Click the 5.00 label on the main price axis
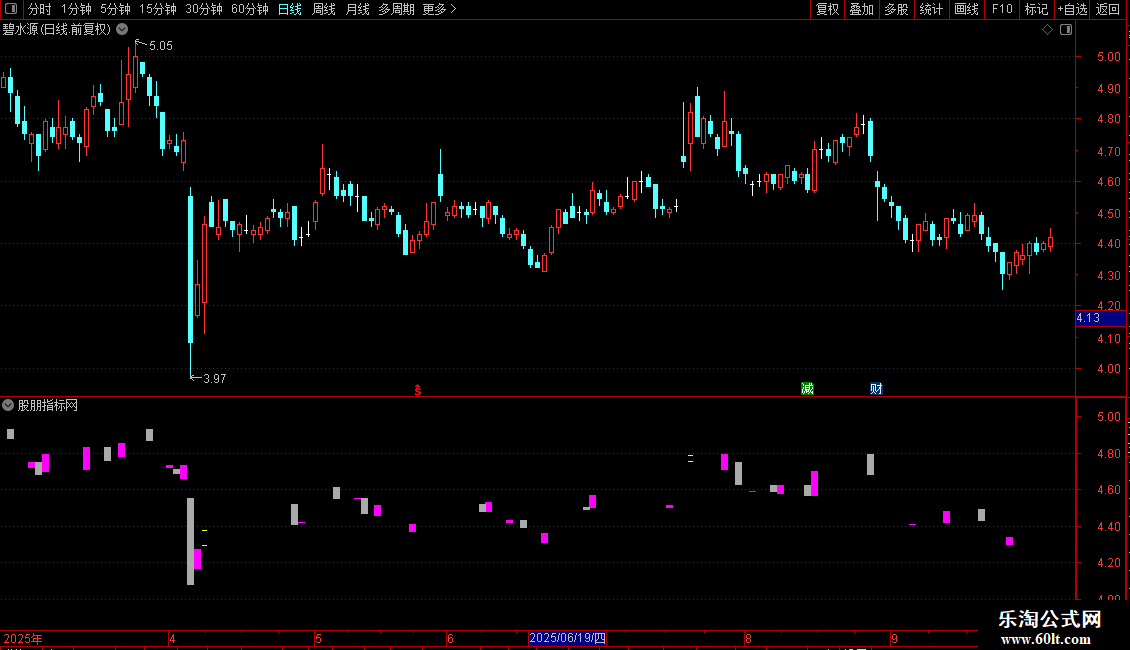 pyautogui.click(x=1108, y=56)
